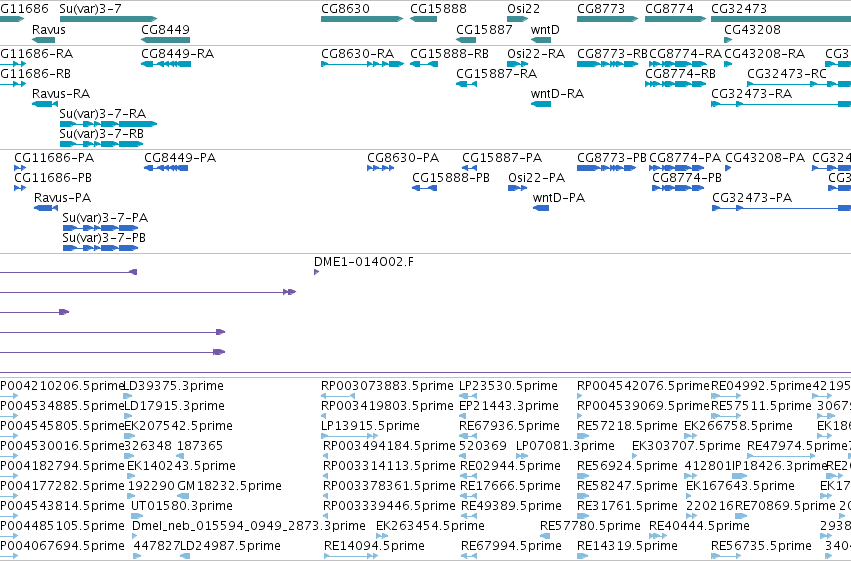This screenshot has height=561, width=851.
Task: Select the DME1-014002.F feature
Action: click(x=316, y=272)
